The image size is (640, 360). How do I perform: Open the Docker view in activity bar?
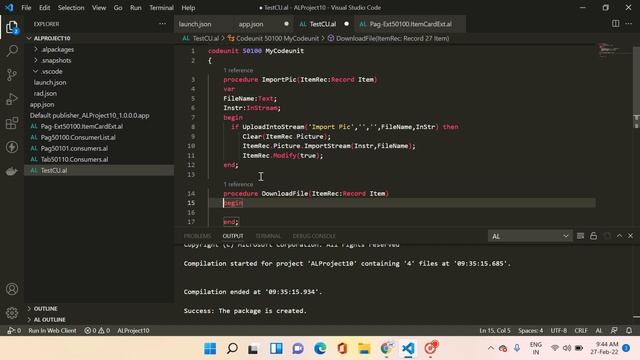click(12, 171)
